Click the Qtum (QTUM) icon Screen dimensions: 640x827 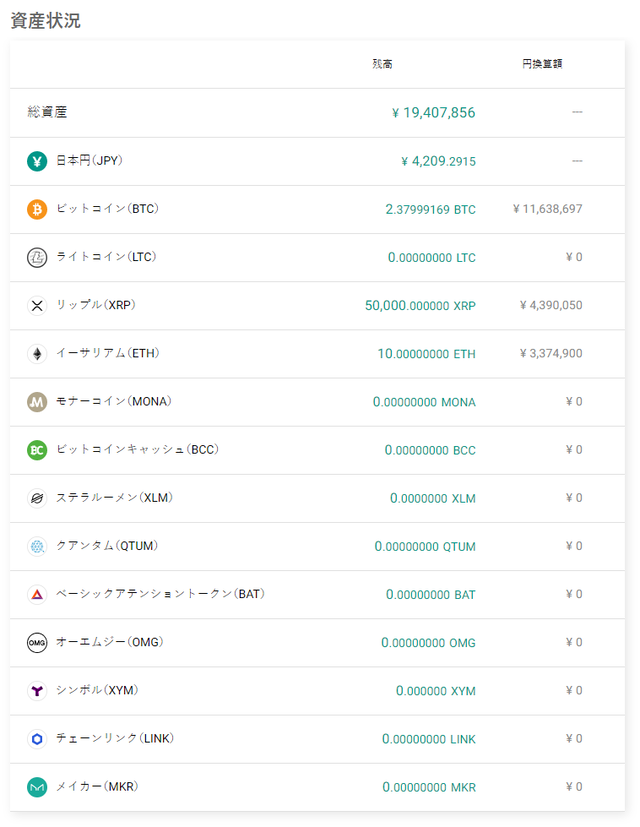click(x=37, y=546)
